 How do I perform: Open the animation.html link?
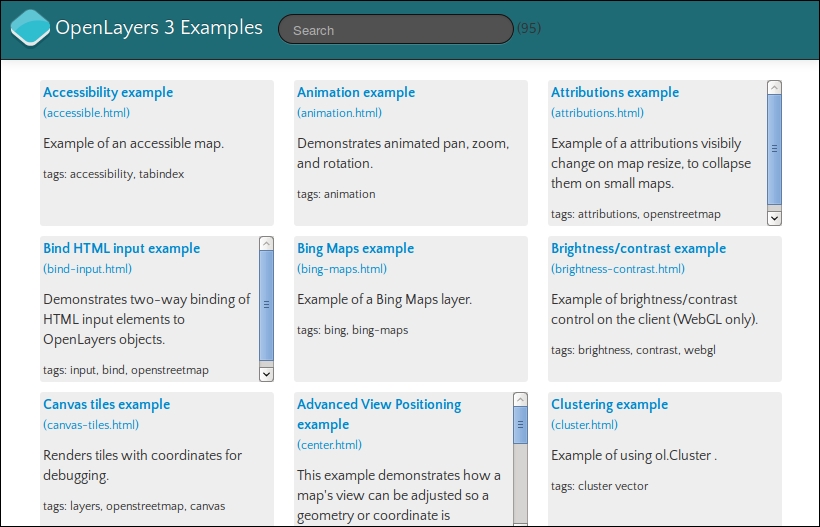click(x=339, y=113)
